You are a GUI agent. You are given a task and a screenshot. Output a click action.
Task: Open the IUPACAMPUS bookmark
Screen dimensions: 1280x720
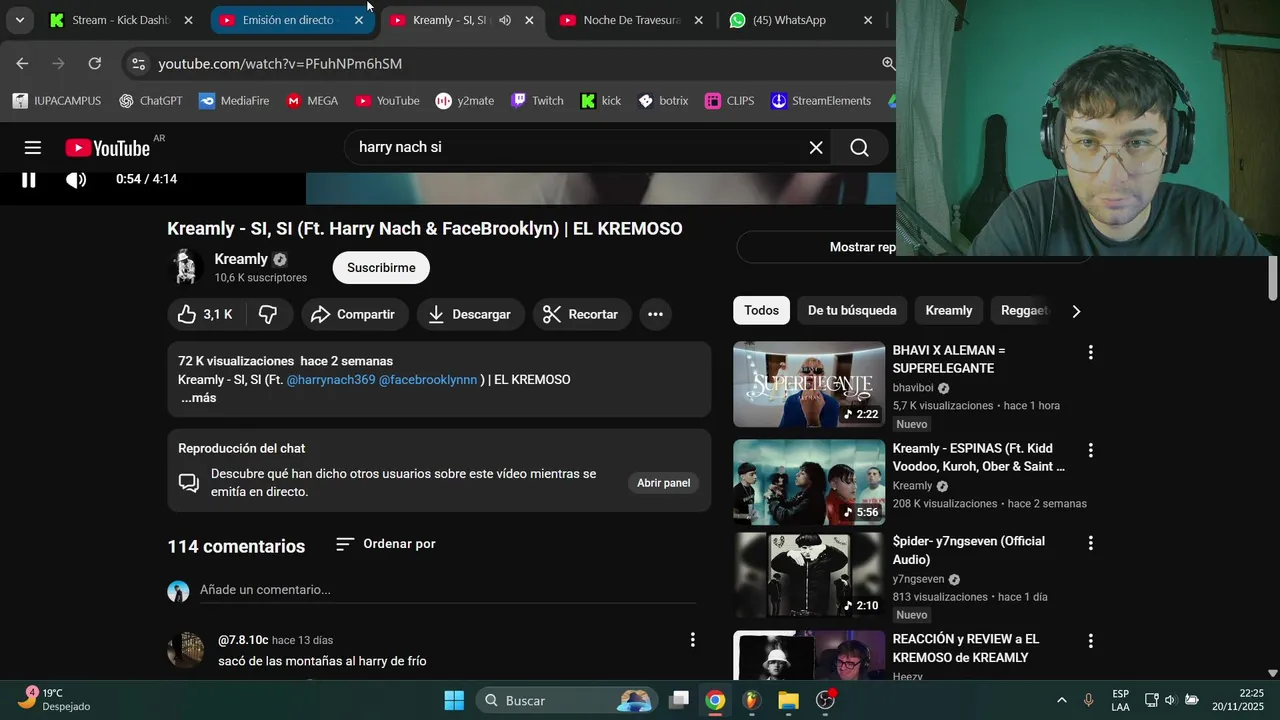56,101
